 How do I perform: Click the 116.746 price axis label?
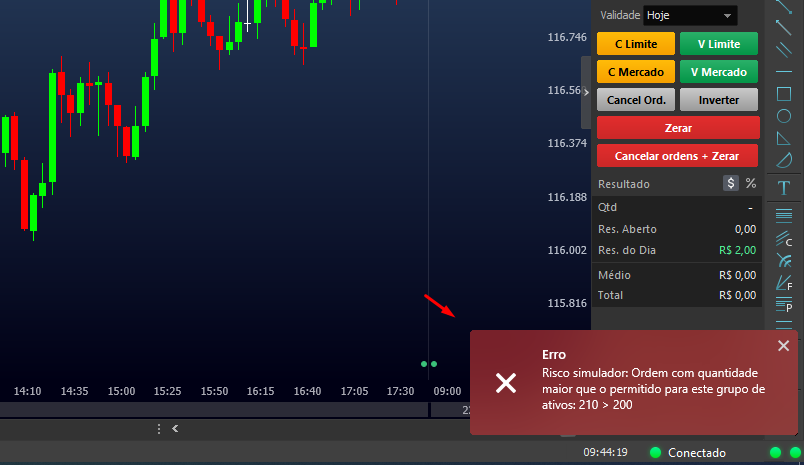567,37
